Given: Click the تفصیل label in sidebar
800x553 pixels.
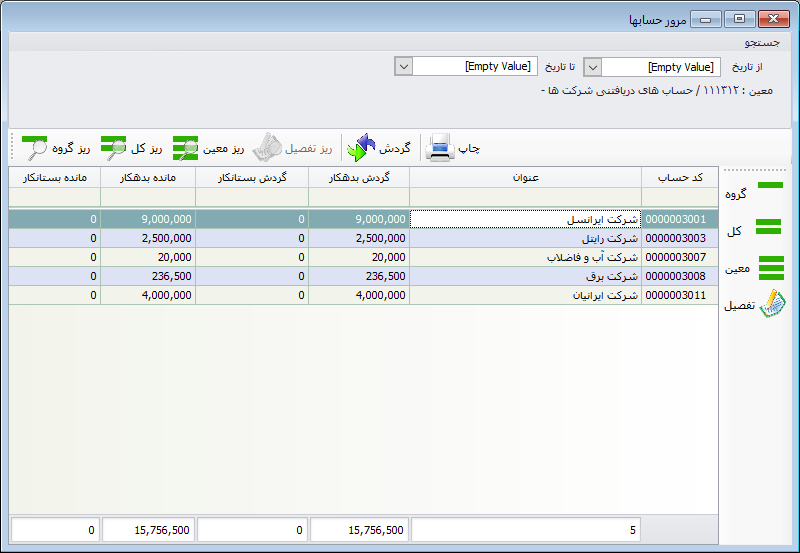Looking at the screenshot, I should point(739,305).
